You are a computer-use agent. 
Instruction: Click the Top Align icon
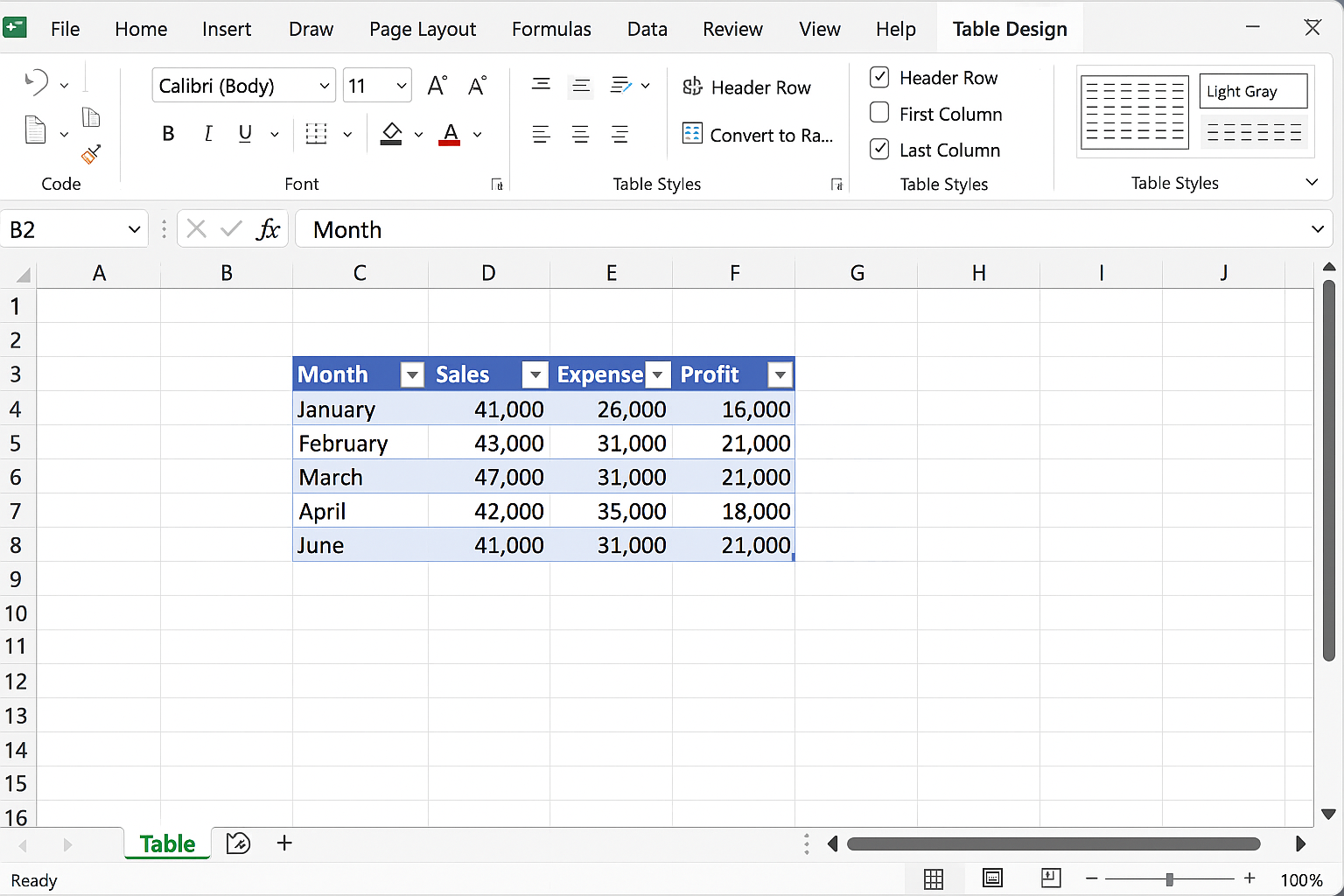[x=541, y=86]
